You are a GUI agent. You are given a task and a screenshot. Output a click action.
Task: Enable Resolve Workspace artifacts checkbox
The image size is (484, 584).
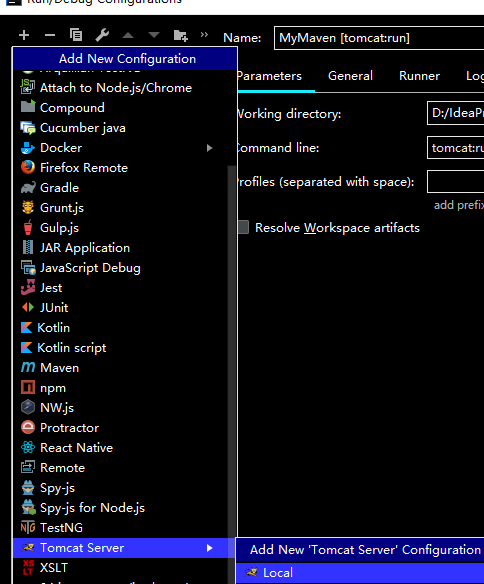point(243,227)
